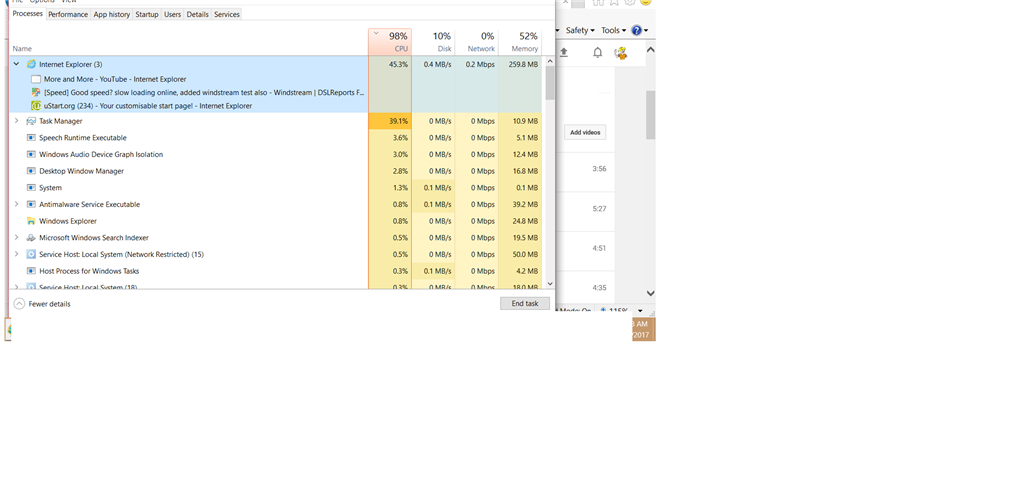
Task: Sort by the Disk column header
Action: (x=433, y=42)
